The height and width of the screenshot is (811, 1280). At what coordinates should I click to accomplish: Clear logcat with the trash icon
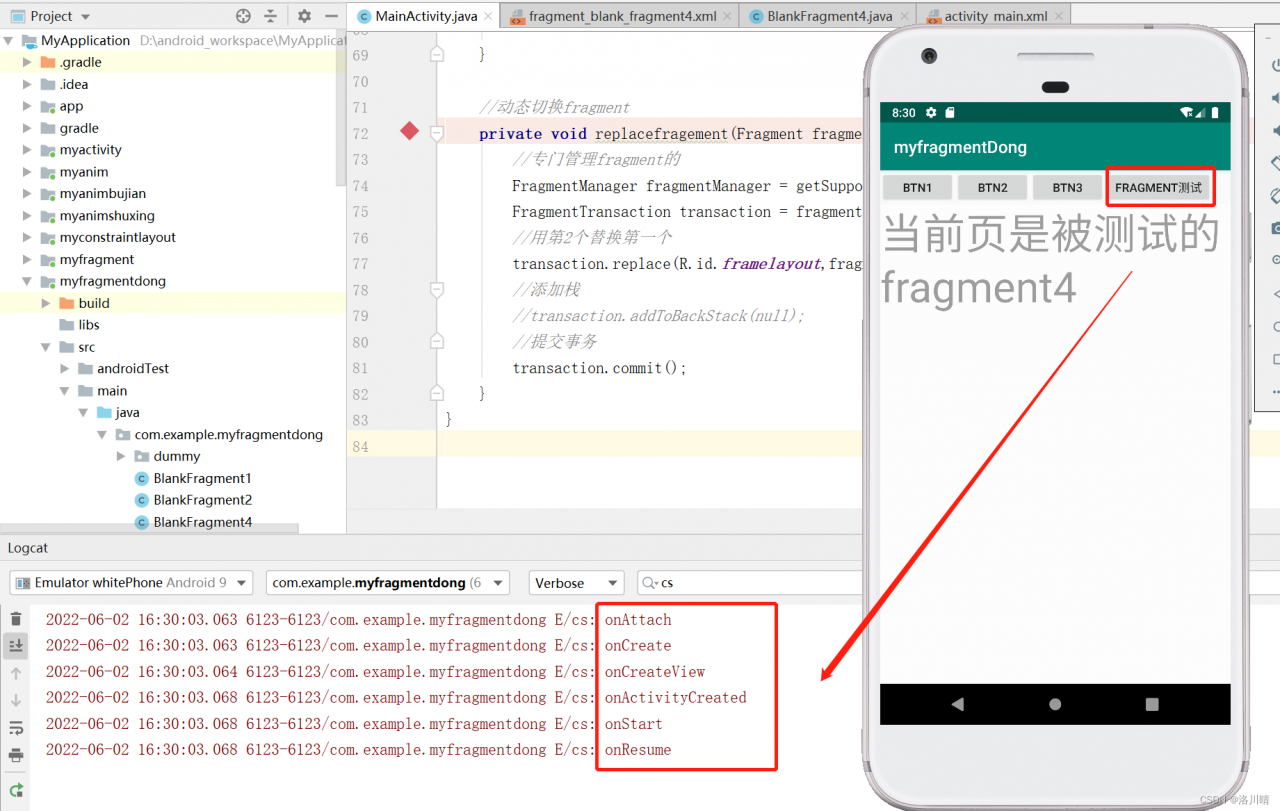[x=15, y=620]
